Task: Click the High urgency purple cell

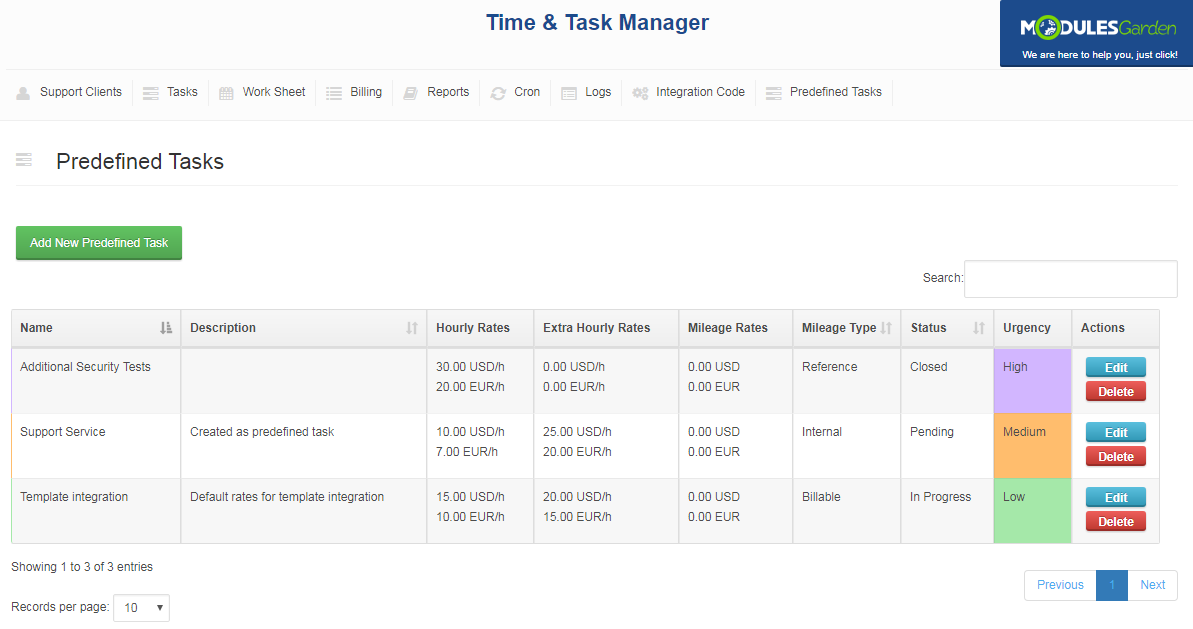Action: tap(1032, 380)
